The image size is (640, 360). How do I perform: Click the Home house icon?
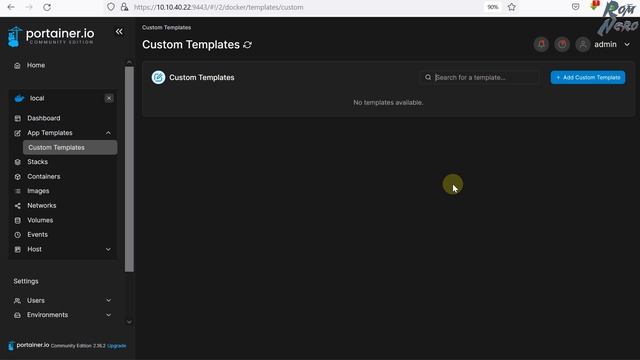(x=17, y=65)
